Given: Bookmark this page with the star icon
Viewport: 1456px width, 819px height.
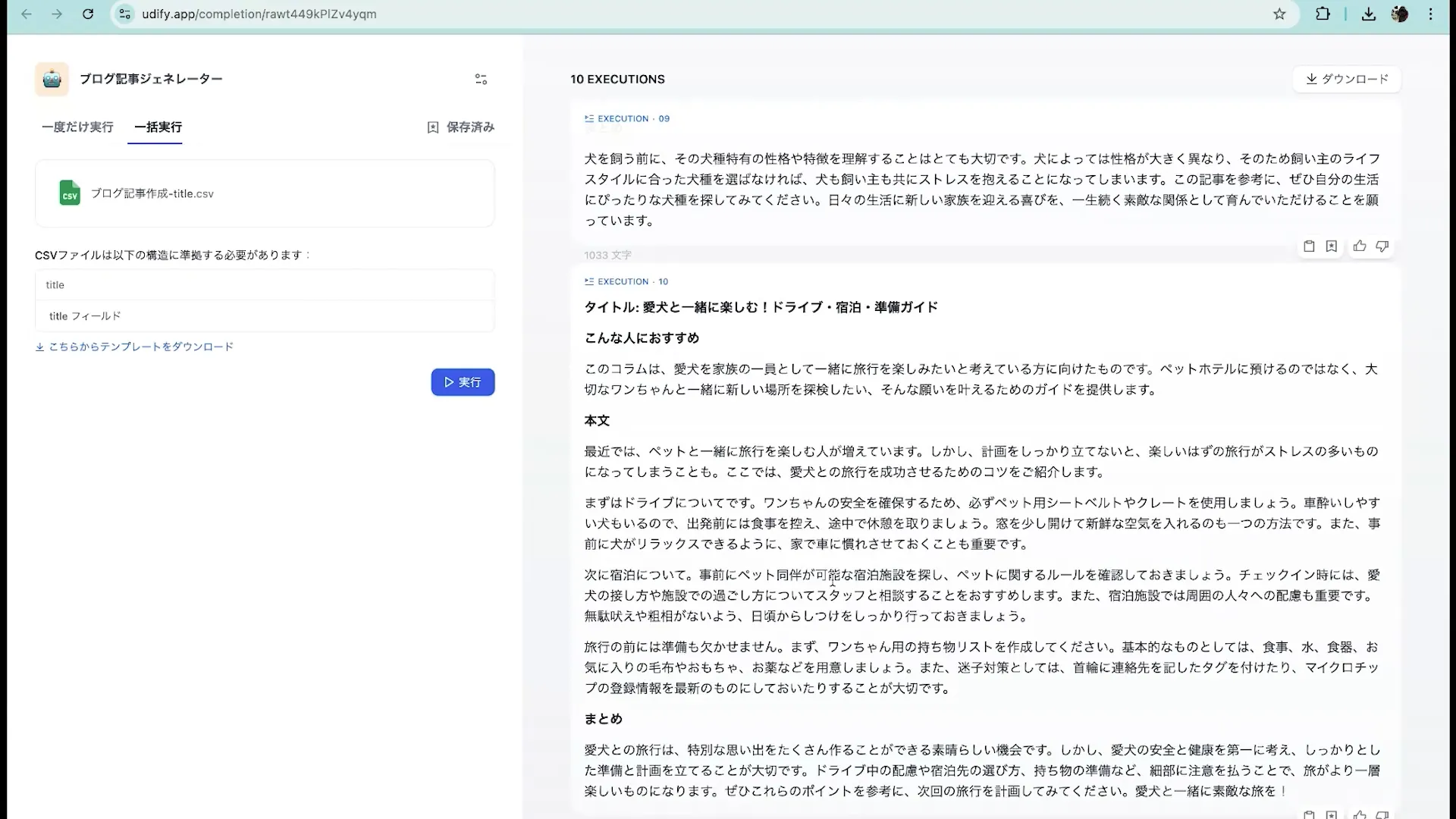Looking at the screenshot, I should point(1279,14).
